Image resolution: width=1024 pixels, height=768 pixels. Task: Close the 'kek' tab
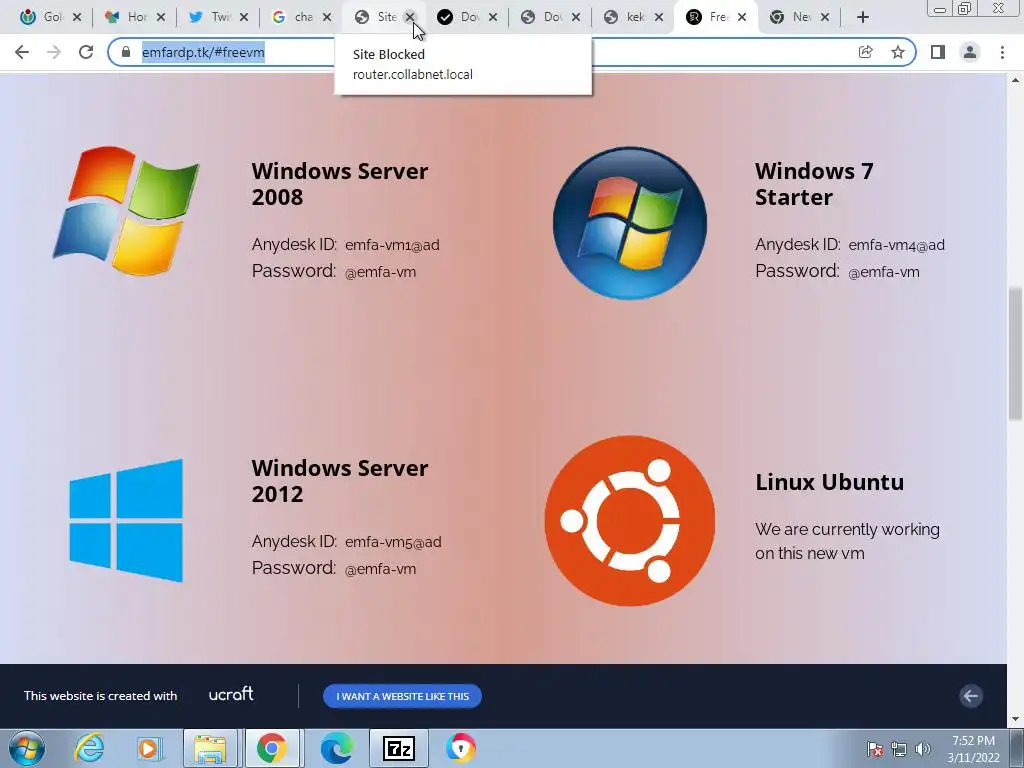click(x=659, y=18)
